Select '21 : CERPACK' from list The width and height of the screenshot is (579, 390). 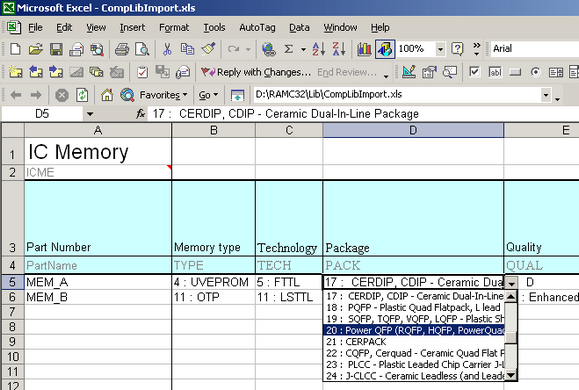414,342
